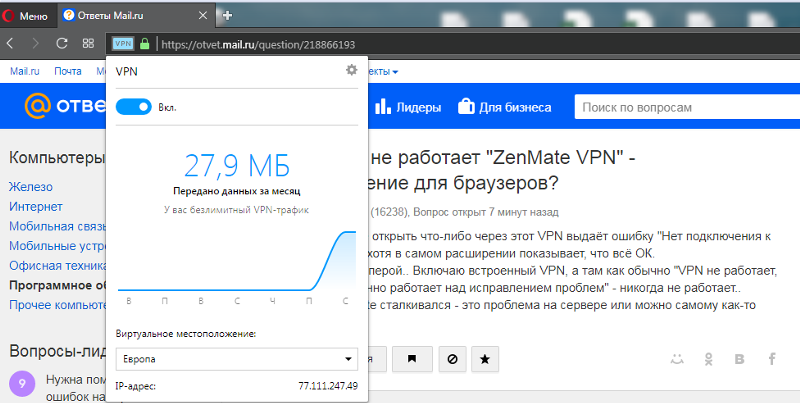Click the VPN badge in address bar
The width and height of the screenshot is (800, 403).
click(x=123, y=44)
